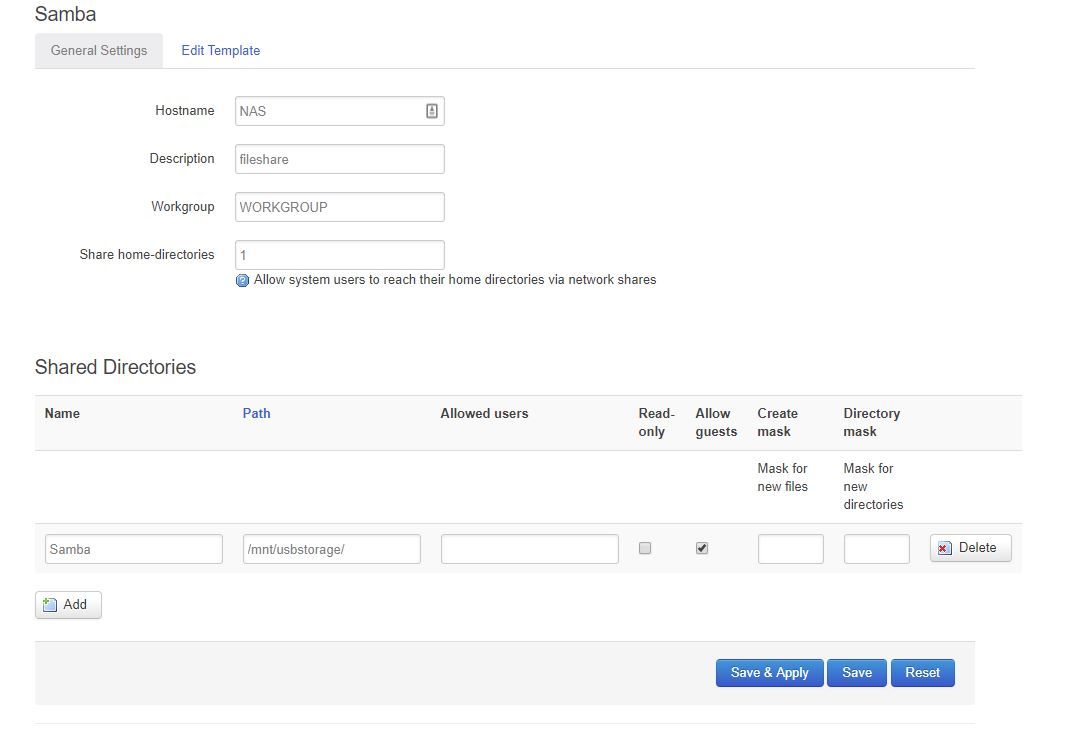Click the Directory mask column header

pyautogui.click(x=872, y=422)
